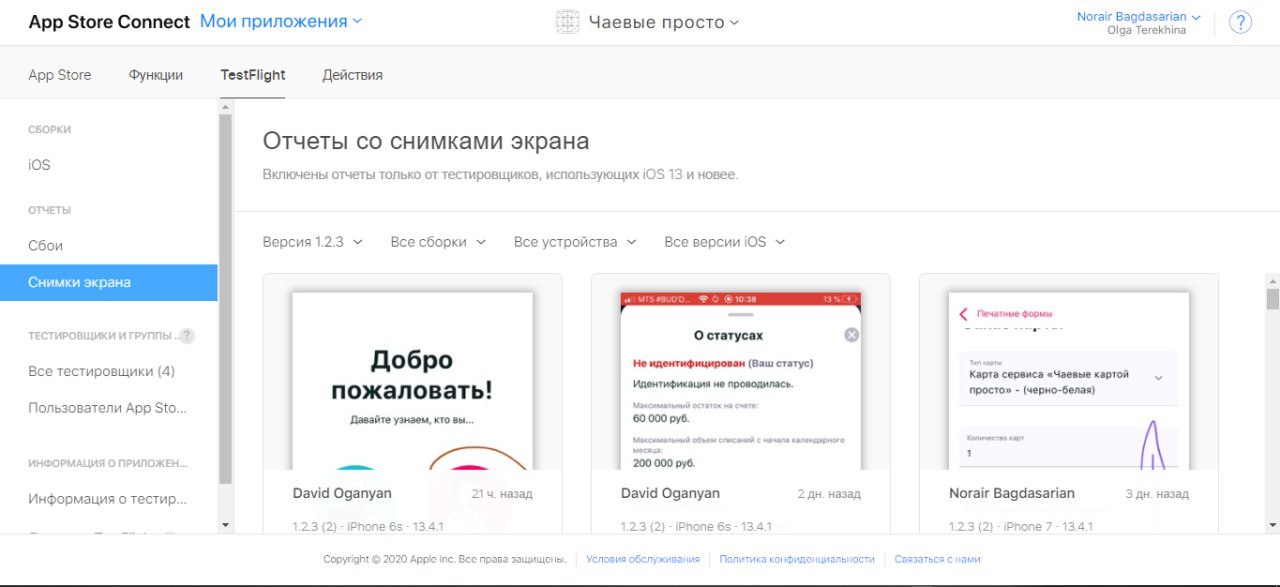Open the Политика конфиденциальности link
1280x587 pixels.
pos(797,559)
